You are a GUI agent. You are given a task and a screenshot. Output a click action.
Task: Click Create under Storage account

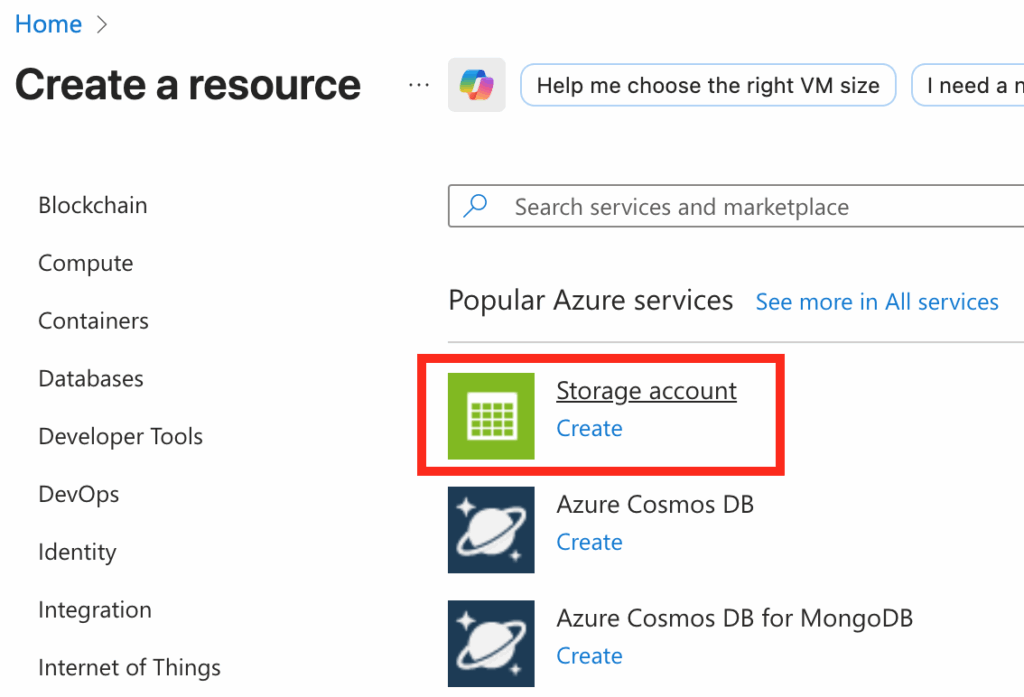pos(589,428)
